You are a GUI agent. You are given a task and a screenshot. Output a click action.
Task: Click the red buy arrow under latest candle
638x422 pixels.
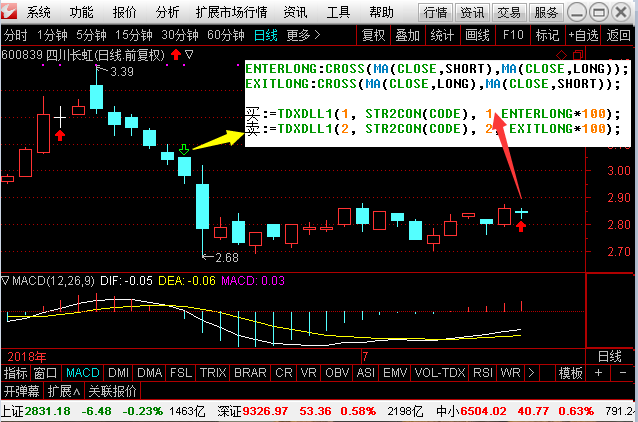coord(521,225)
